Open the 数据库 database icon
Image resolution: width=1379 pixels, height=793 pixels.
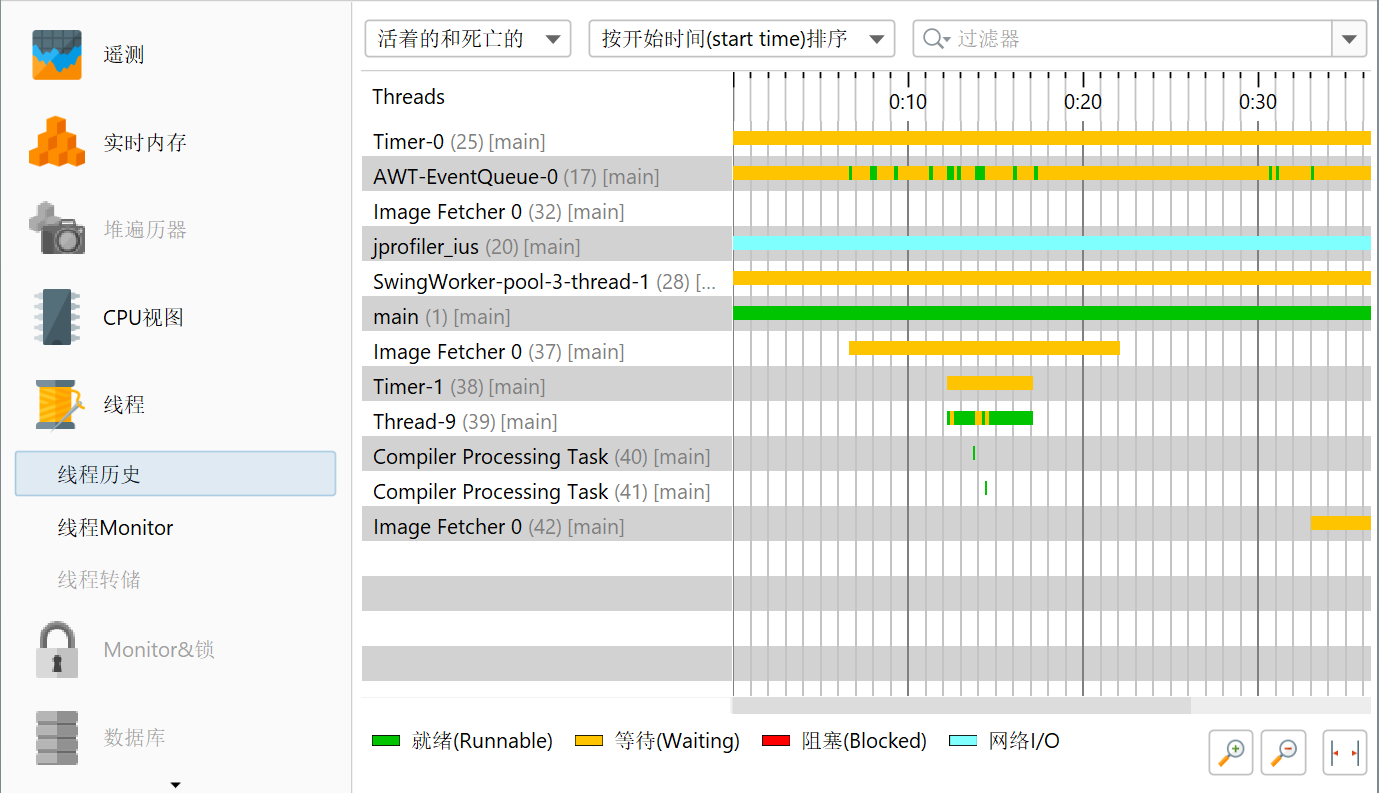[x=57, y=737]
